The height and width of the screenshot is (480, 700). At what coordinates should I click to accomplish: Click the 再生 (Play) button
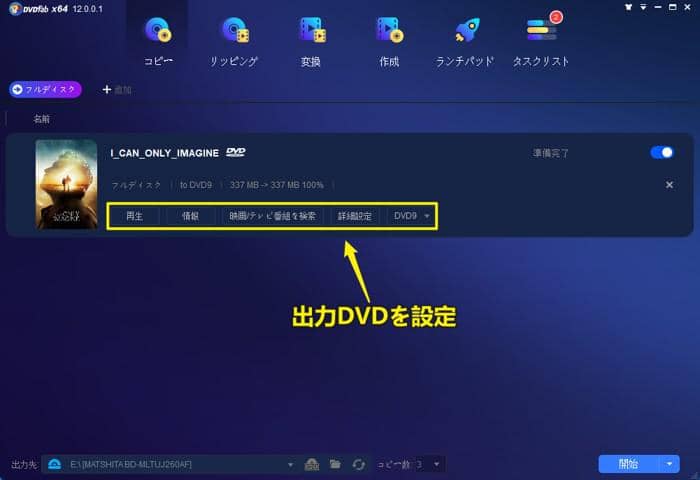coord(135,216)
